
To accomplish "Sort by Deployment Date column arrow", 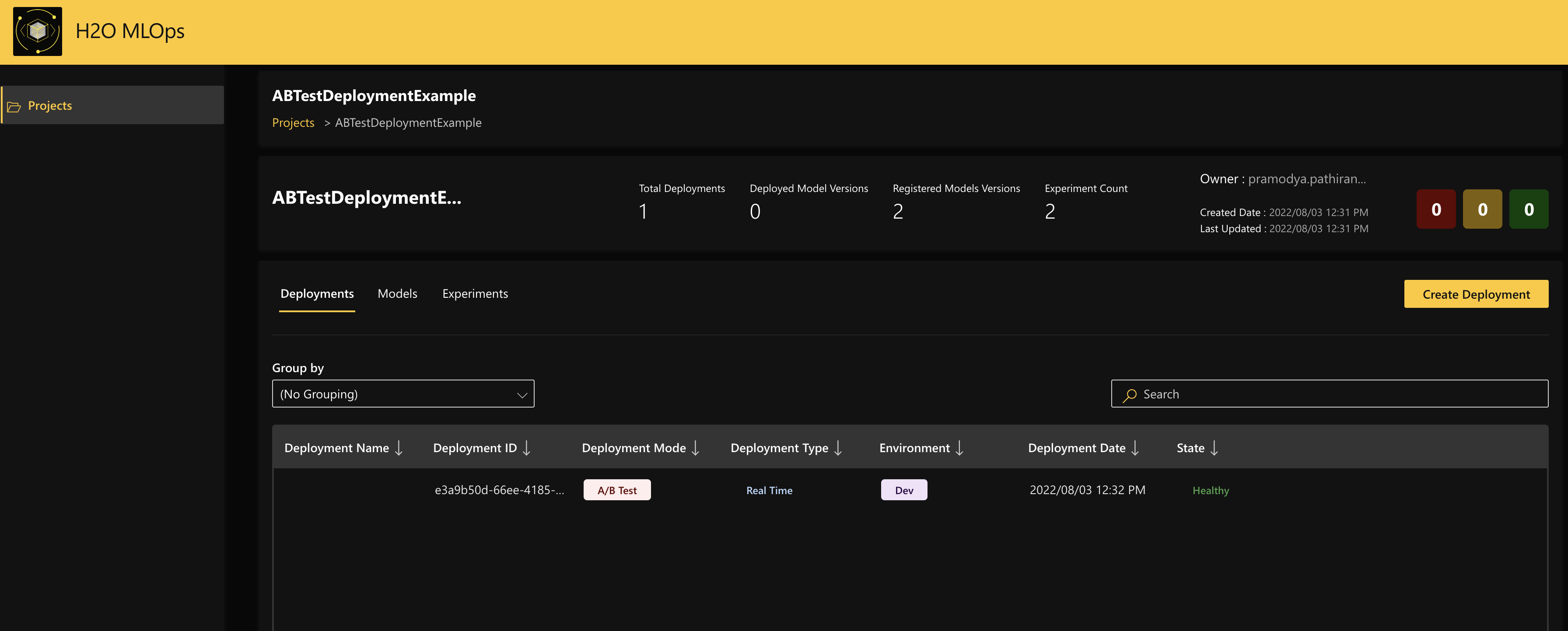I will 1135,448.
